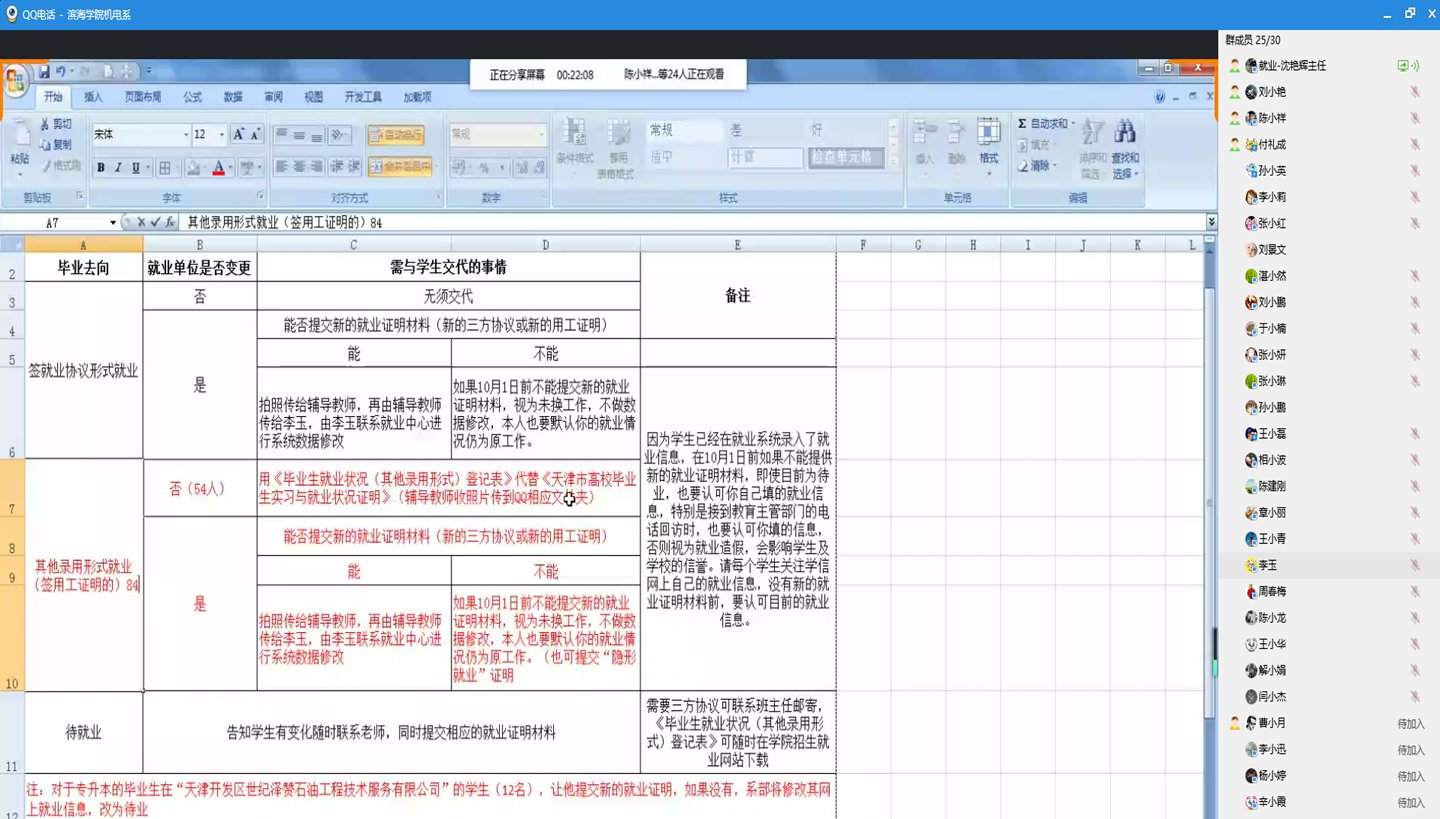Open the 页面布局 (Page Layout) ribbon tab
The width and height of the screenshot is (1440, 819).
pos(143,97)
